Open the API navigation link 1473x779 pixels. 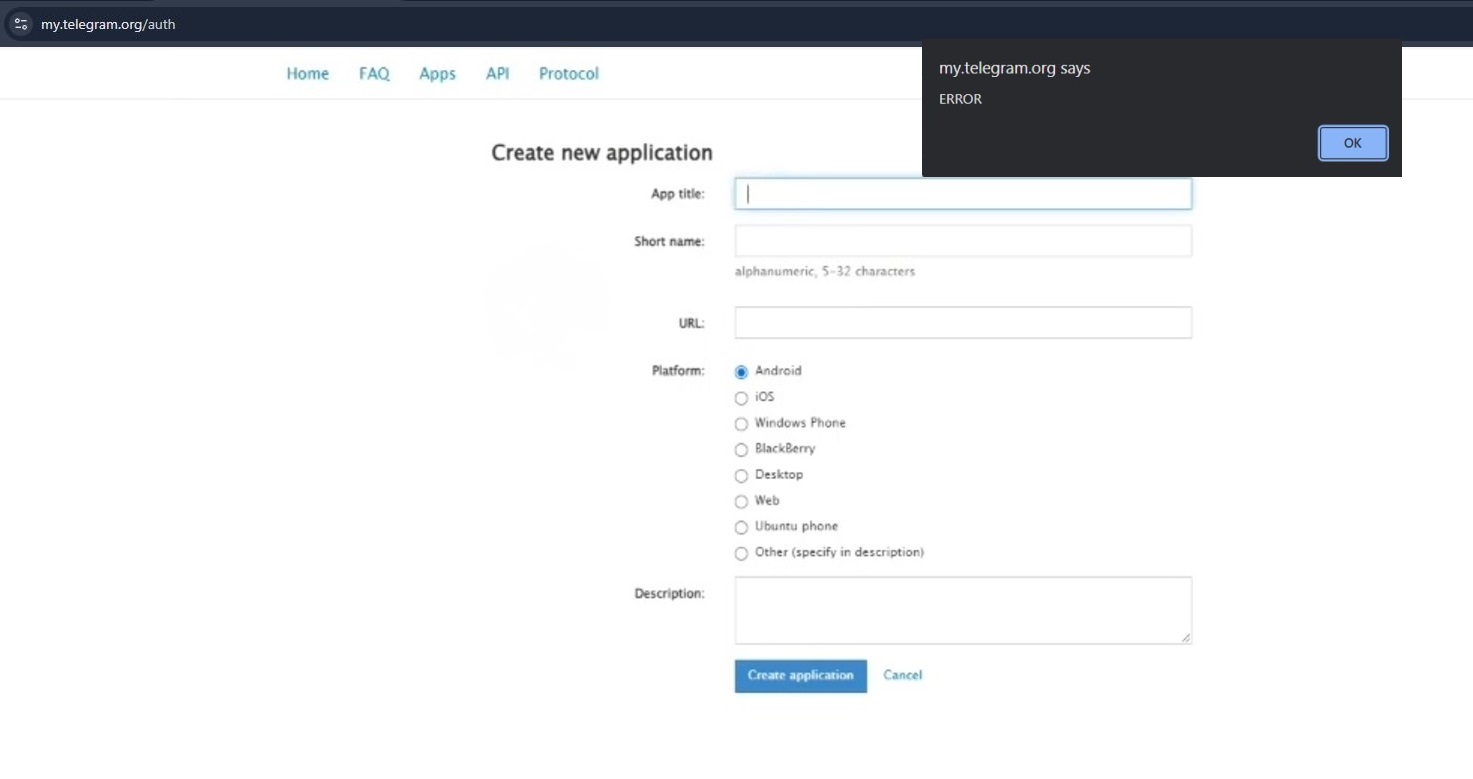(x=497, y=74)
